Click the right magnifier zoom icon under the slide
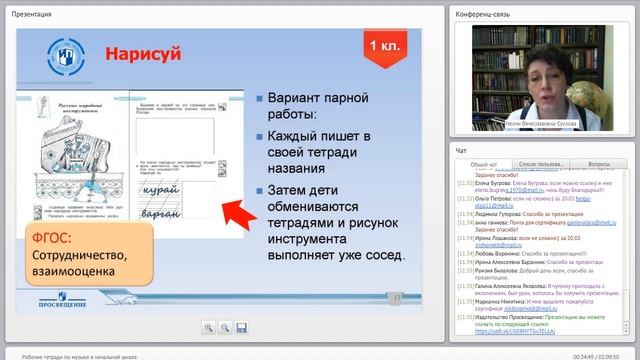640x360 pixels. point(225,328)
